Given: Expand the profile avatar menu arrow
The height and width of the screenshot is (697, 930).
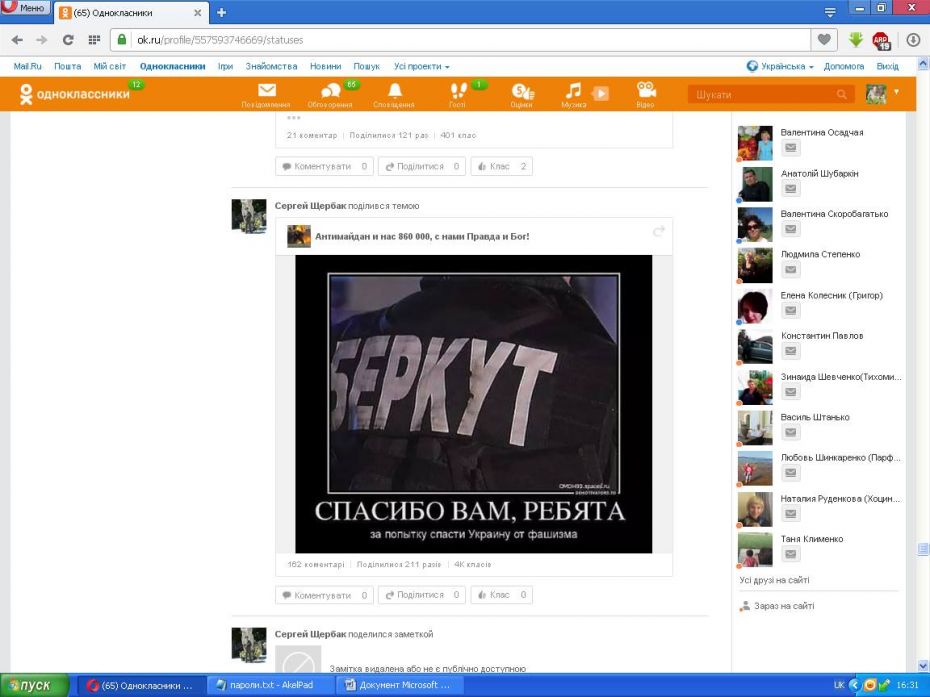Looking at the screenshot, I should (897, 92).
